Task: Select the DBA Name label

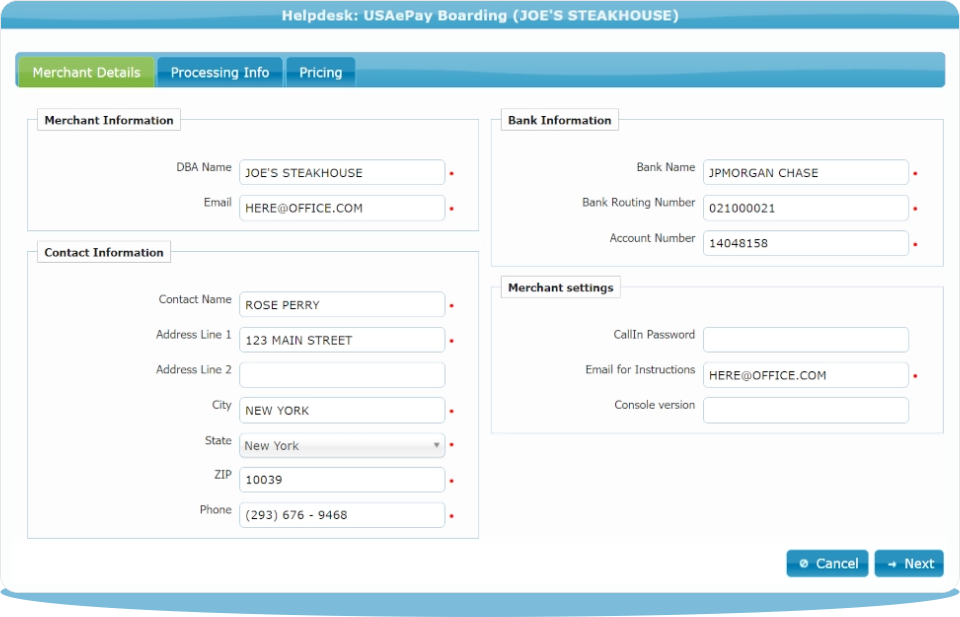Action: click(204, 167)
